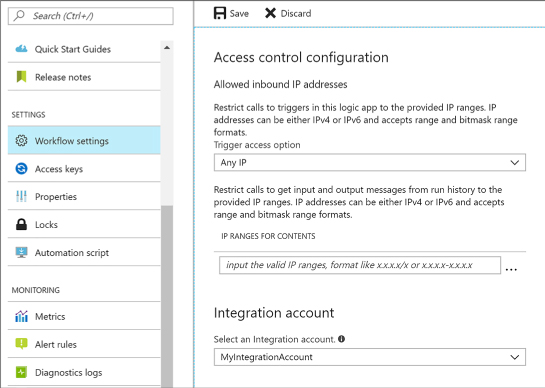Open Quick Start Guides cloud icon

[x=21, y=49]
